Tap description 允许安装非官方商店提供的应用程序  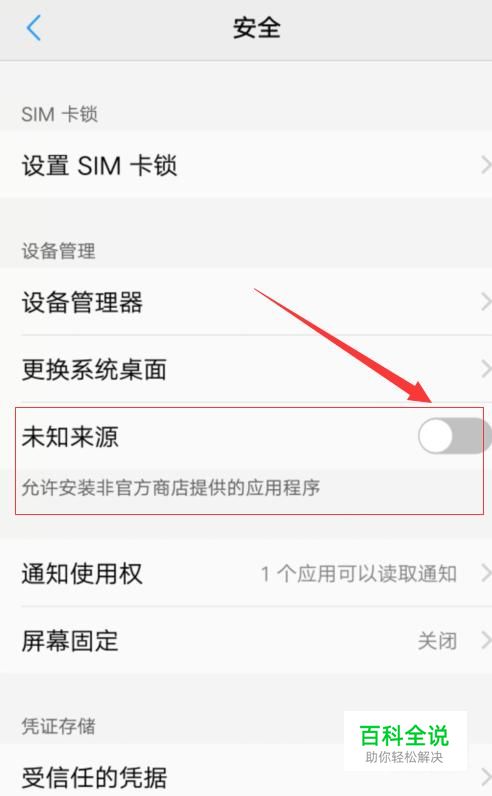171,487
